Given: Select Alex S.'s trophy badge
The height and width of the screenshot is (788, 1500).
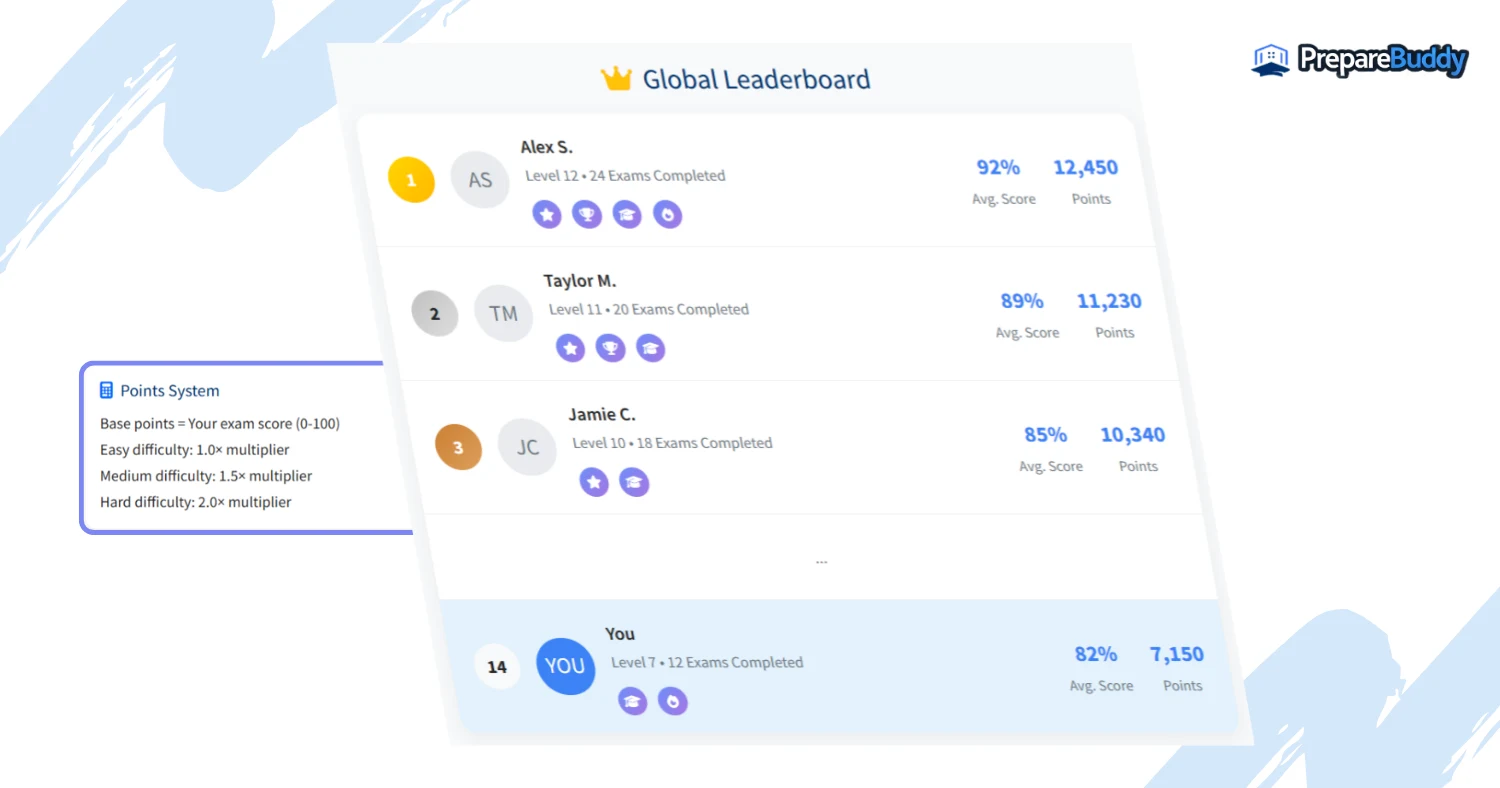Looking at the screenshot, I should click(x=587, y=214).
